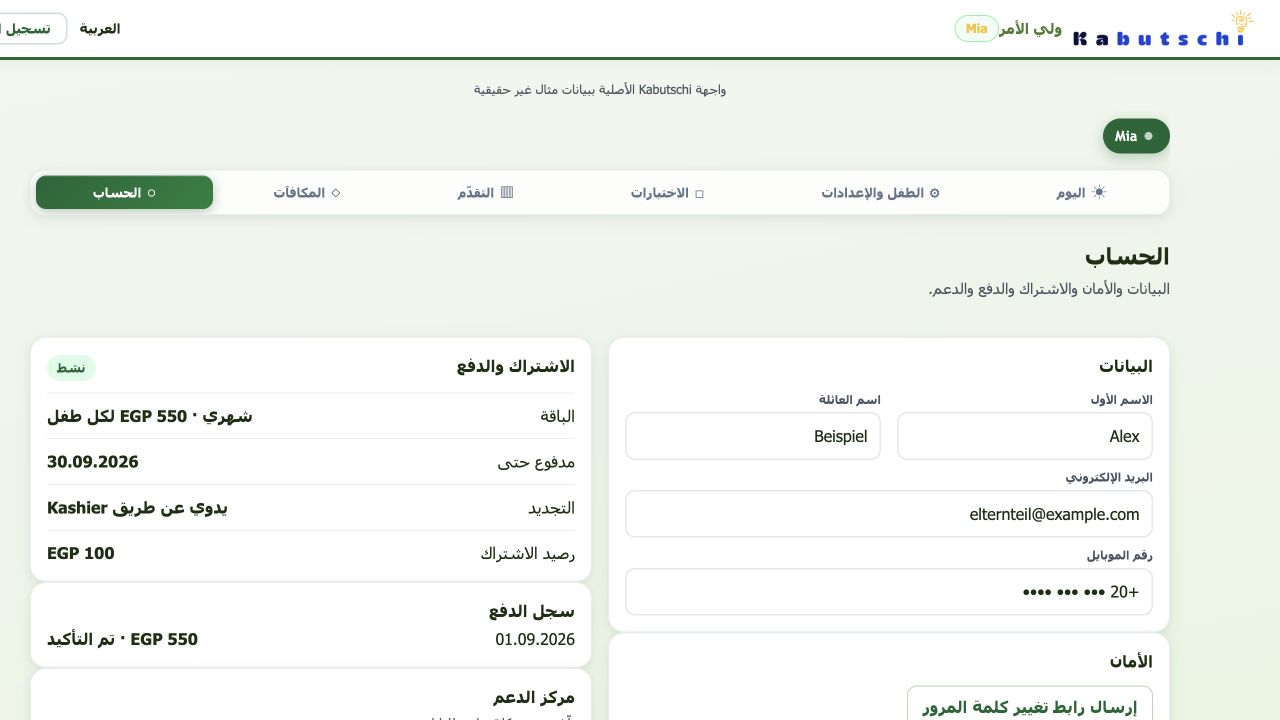Click the circle icon on الحساب tab
This screenshot has height=720, width=1280.
tap(152, 193)
